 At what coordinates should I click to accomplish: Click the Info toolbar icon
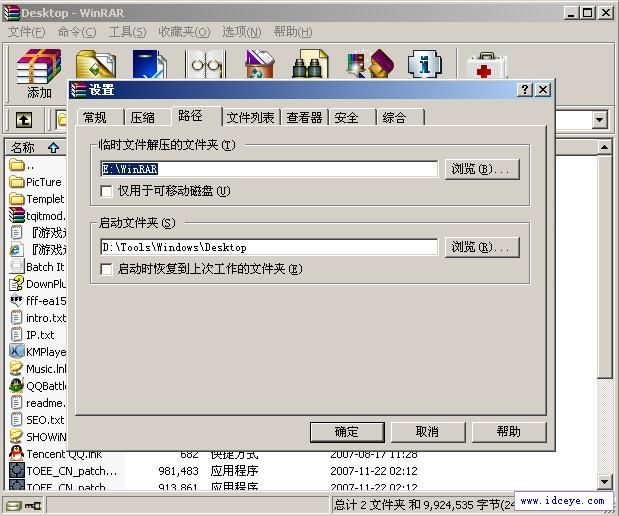point(425,64)
